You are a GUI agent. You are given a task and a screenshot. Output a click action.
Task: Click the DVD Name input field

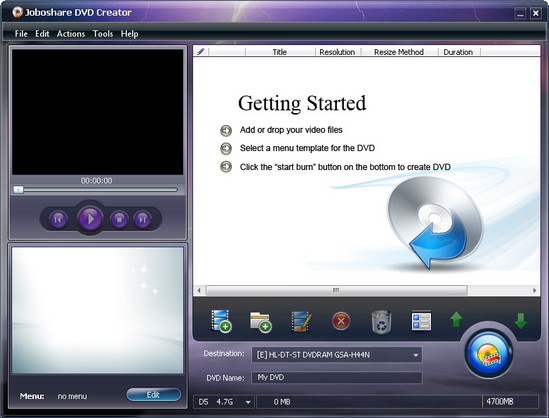(337, 377)
